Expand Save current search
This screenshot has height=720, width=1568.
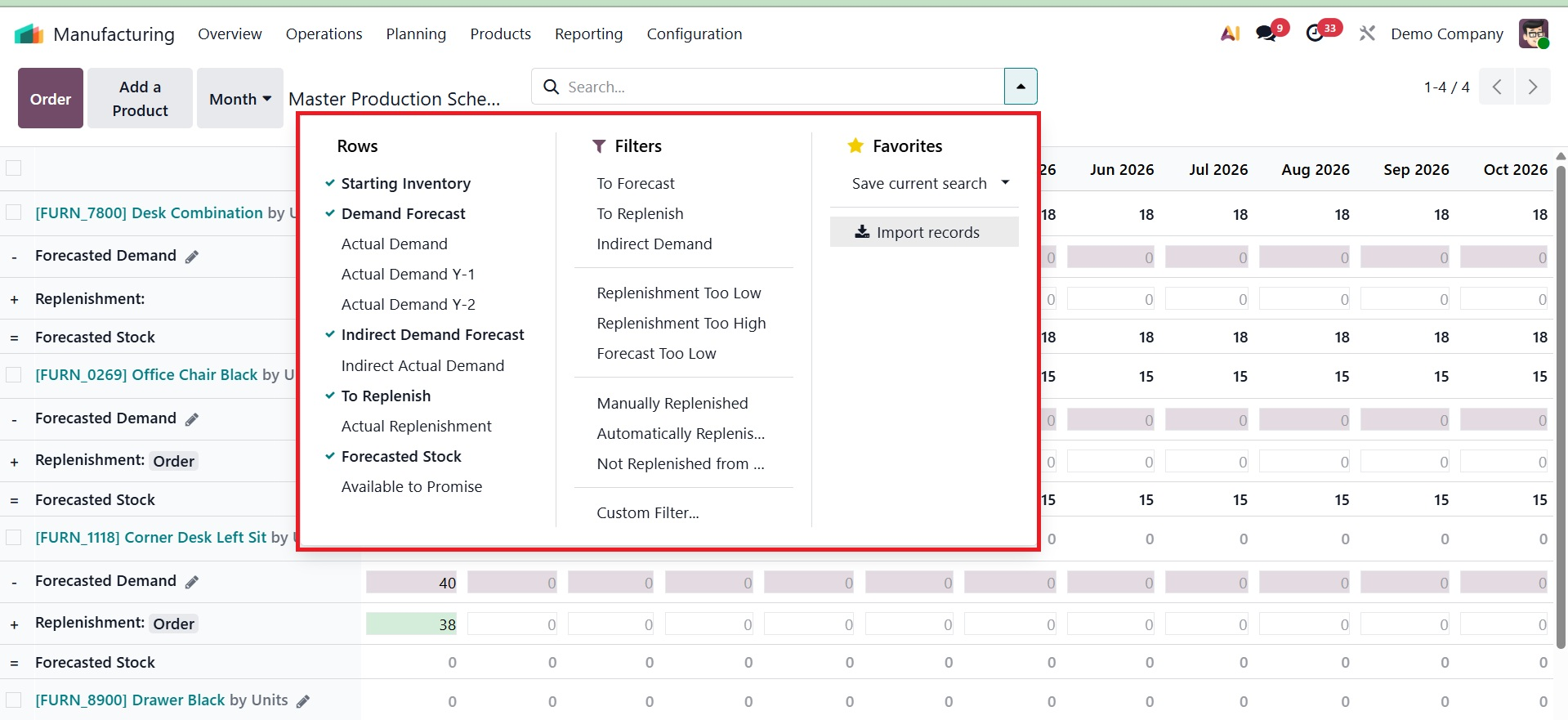pyautogui.click(x=930, y=184)
